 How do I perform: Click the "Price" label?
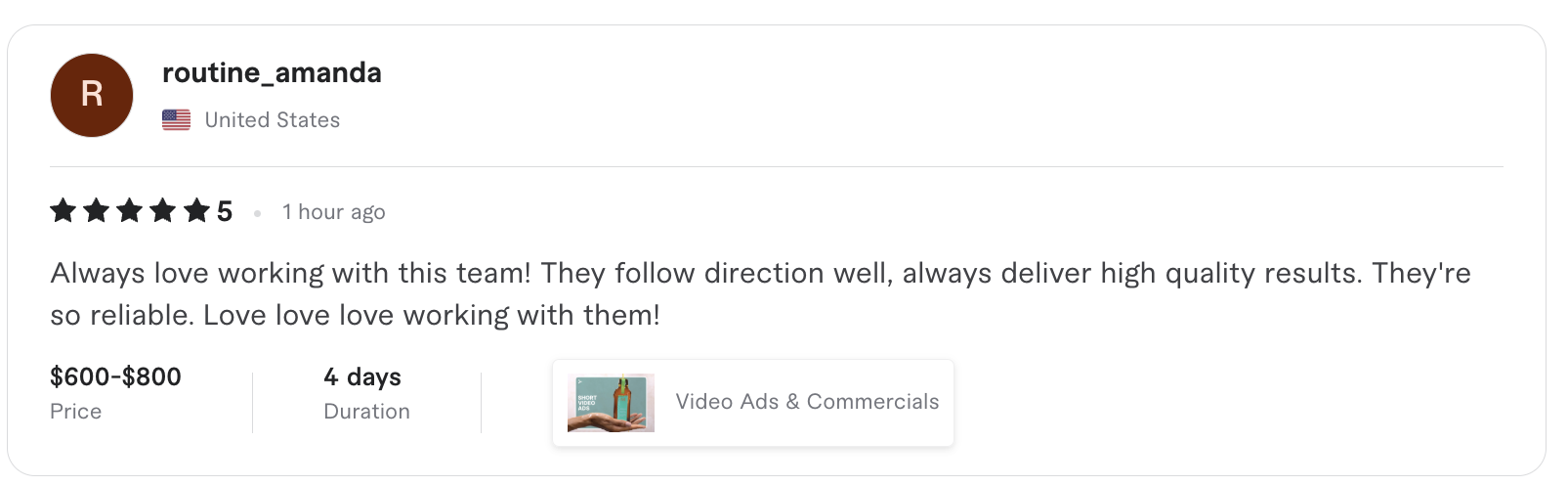click(76, 412)
